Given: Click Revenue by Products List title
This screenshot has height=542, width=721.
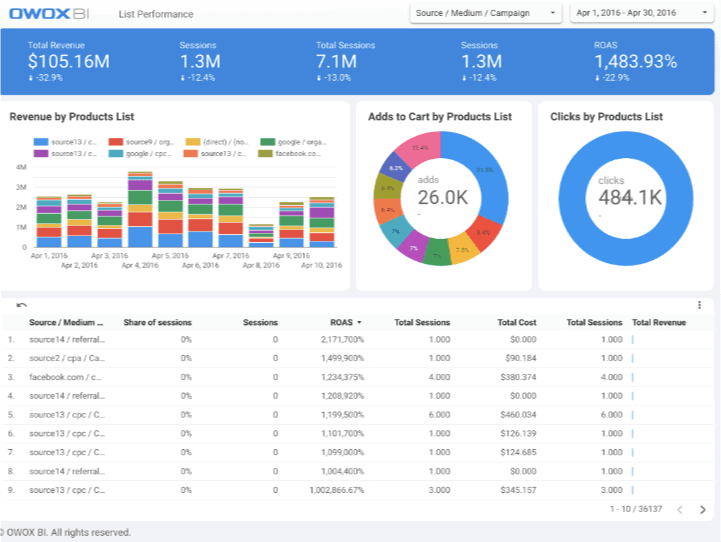Looking at the screenshot, I should click(x=72, y=117).
